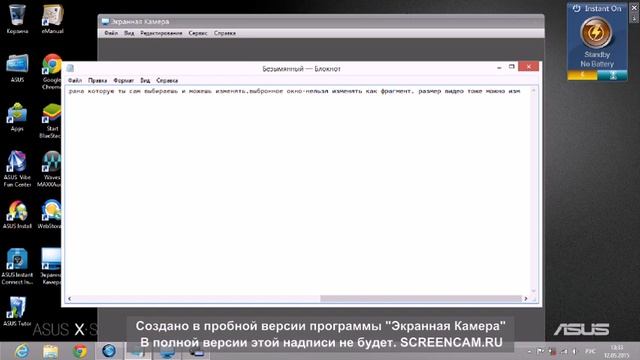Open ASUS Vibe Fun Center shortcut
Viewport: 640px width, 360px height.
[17, 169]
